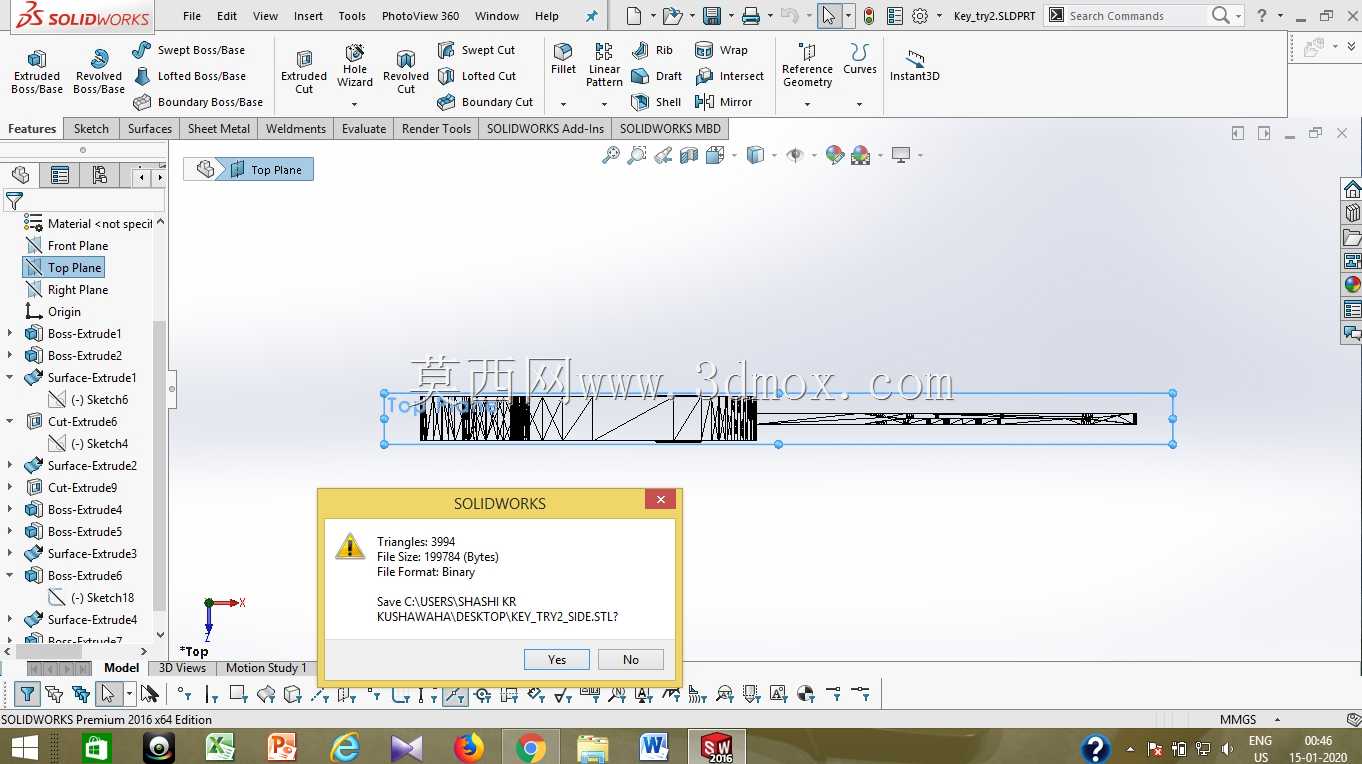1362x764 pixels.
Task: Expand the Surface-Extrude2 feature
Action: pos(10,466)
